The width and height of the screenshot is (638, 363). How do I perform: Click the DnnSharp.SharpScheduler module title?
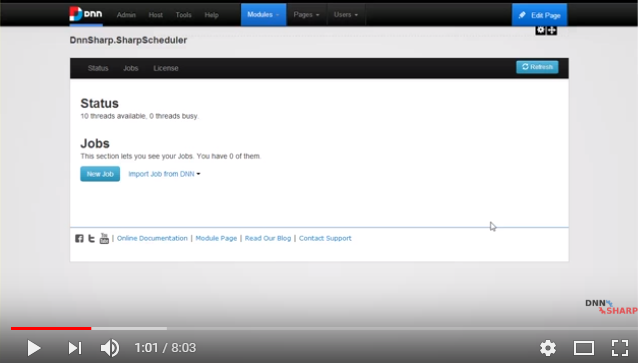(x=128, y=40)
